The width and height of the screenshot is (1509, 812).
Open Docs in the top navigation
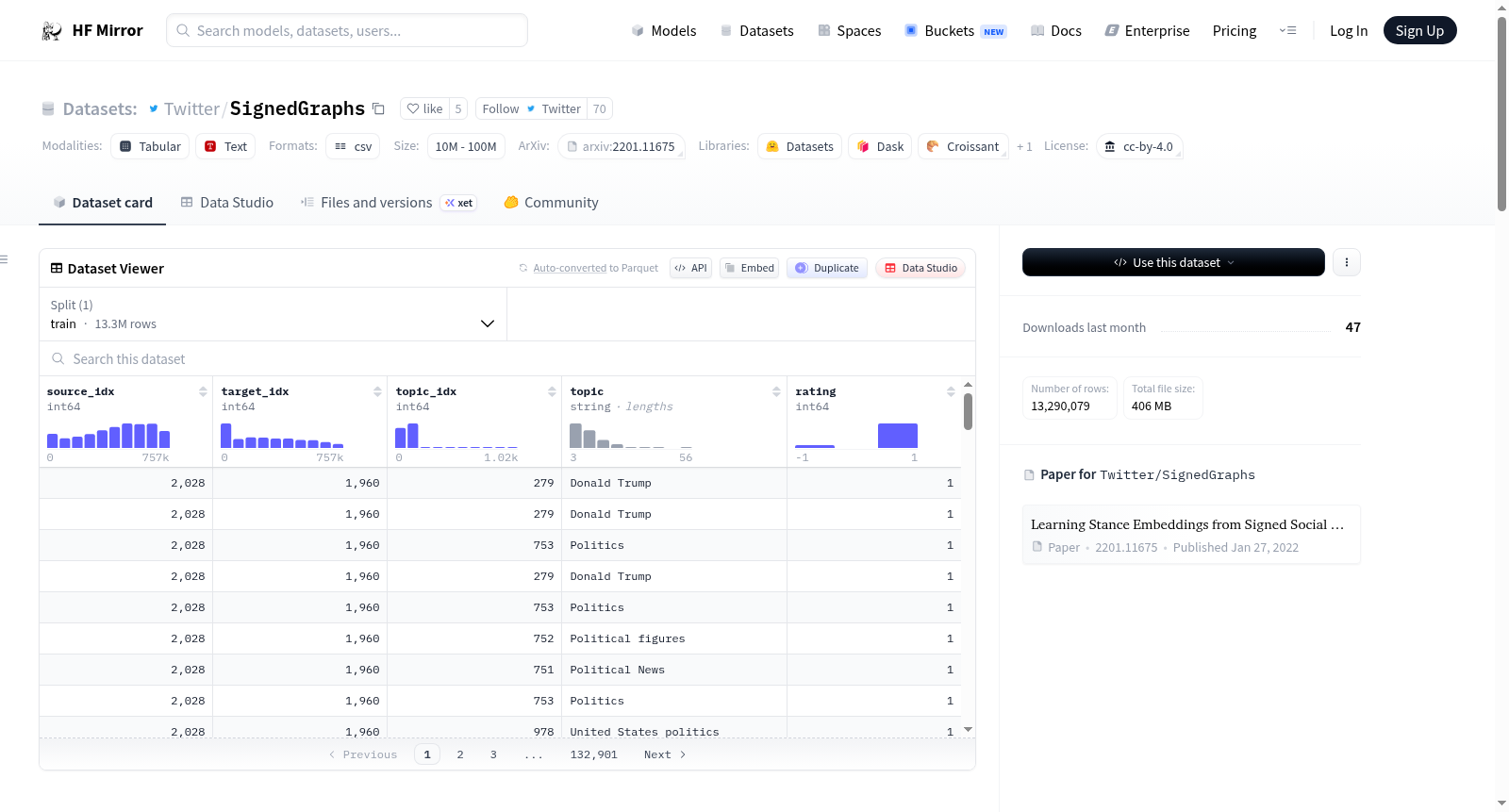[1055, 30]
